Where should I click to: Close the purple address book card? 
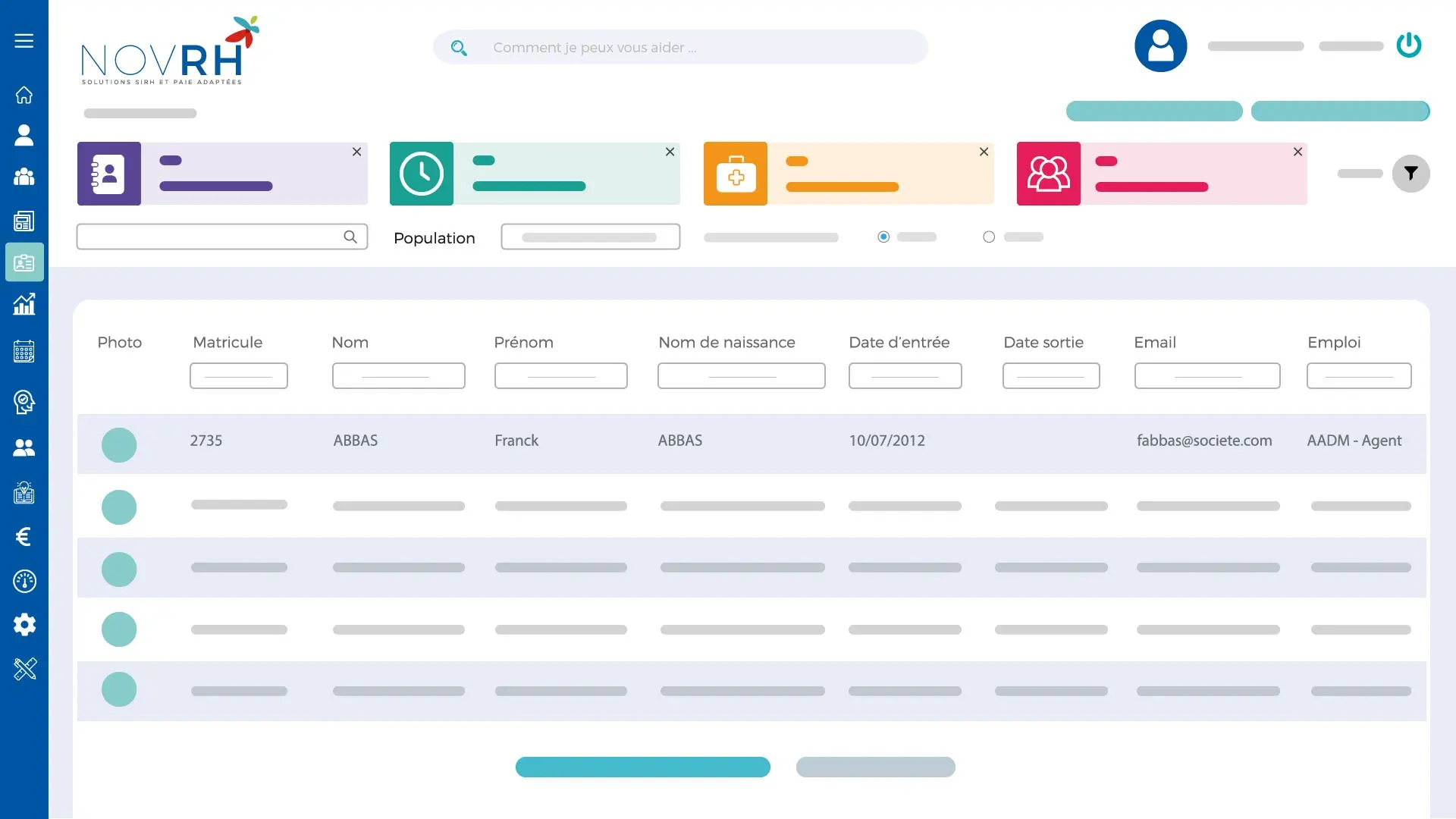(x=356, y=152)
